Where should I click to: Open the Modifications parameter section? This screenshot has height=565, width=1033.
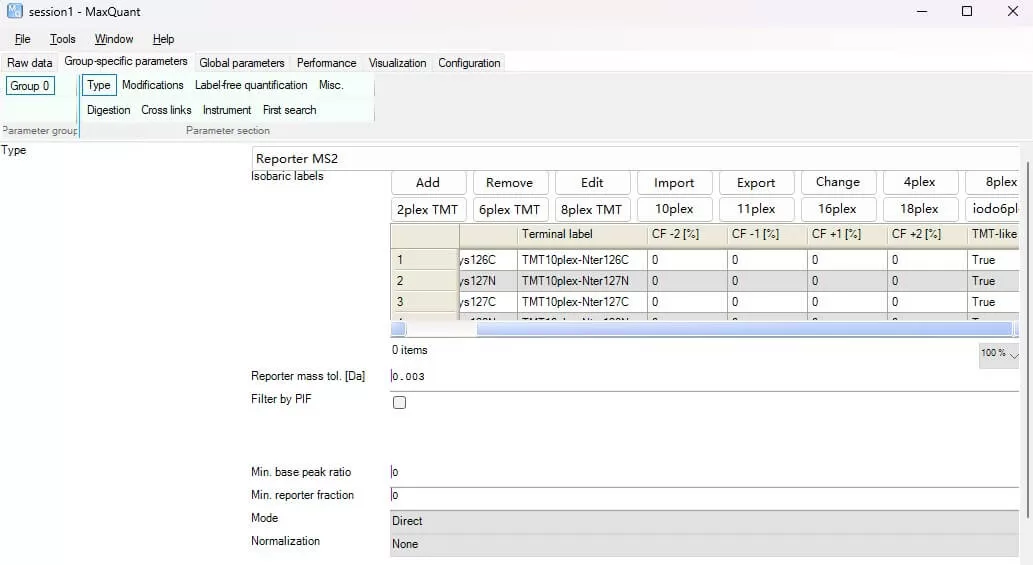(x=153, y=86)
